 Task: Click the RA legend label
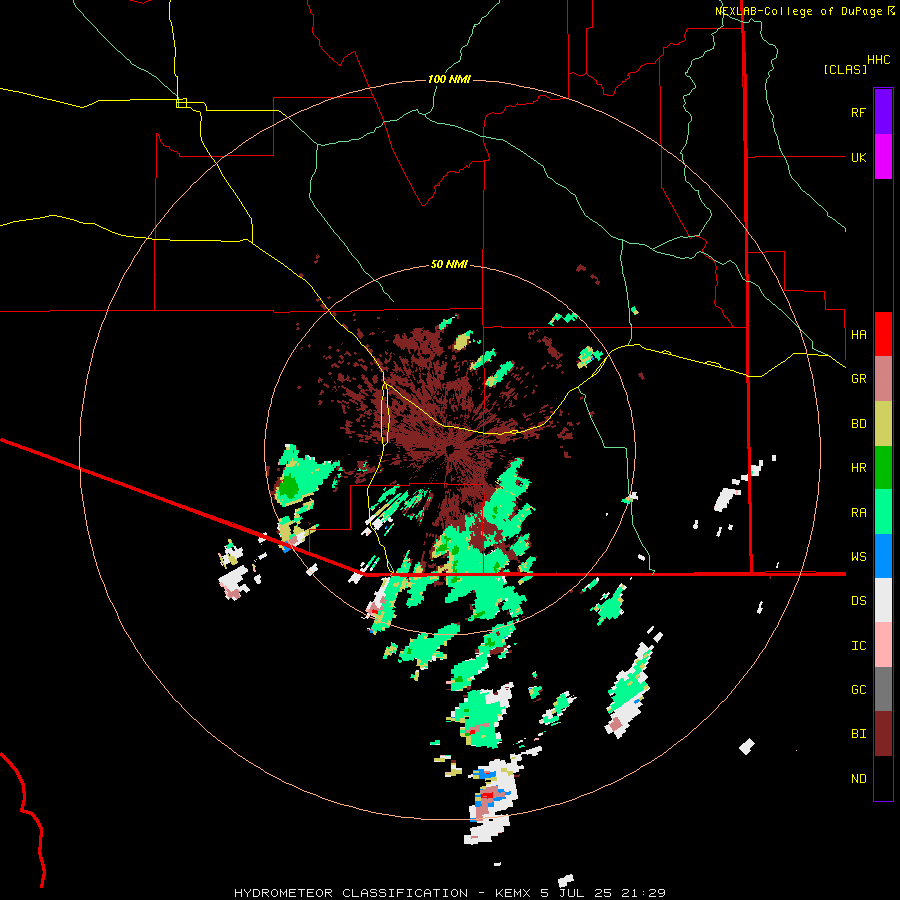[x=858, y=512]
